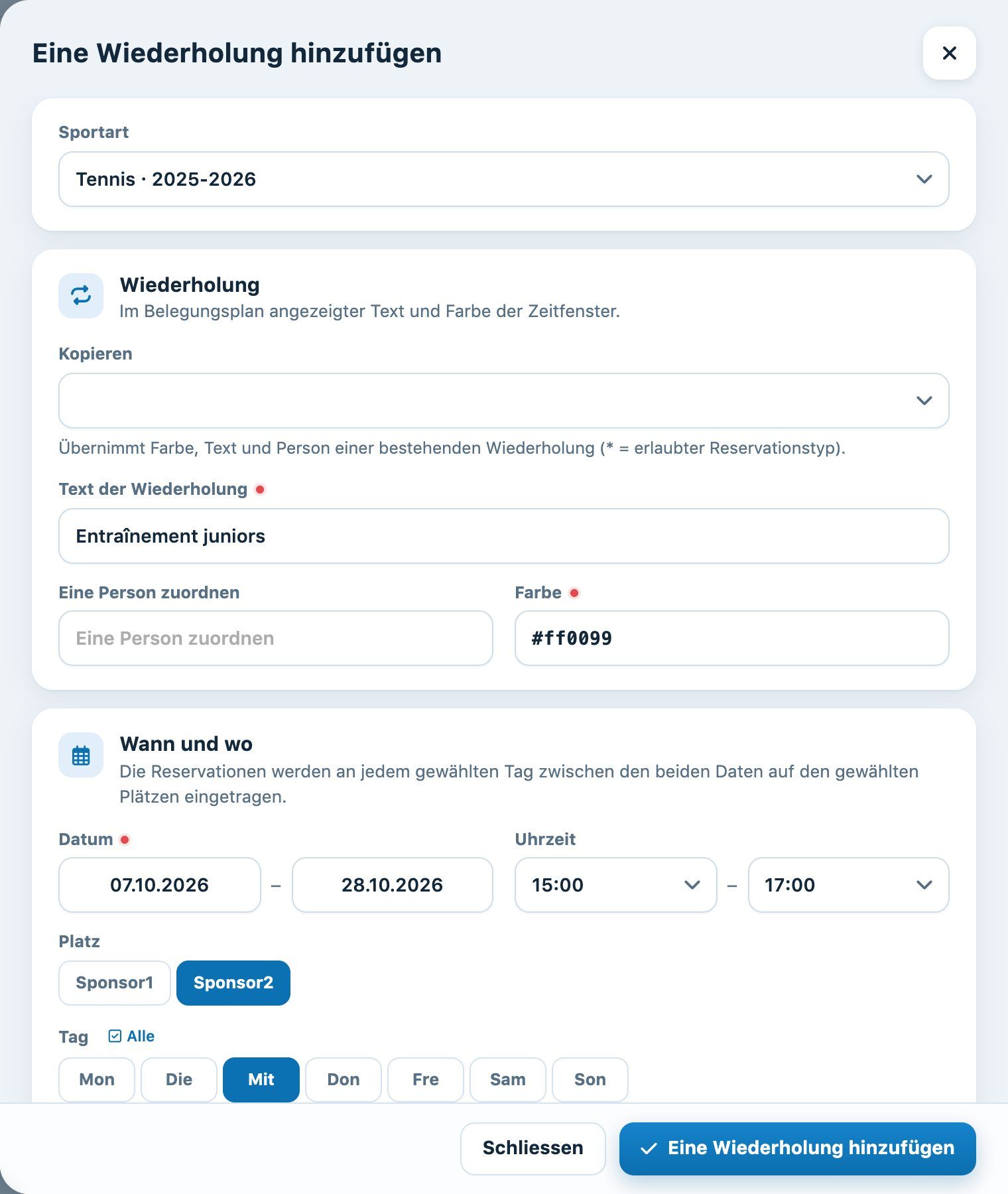Toggle the Sponsor1 court selection
The width and height of the screenshot is (1008, 1194).
click(x=115, y=982)
